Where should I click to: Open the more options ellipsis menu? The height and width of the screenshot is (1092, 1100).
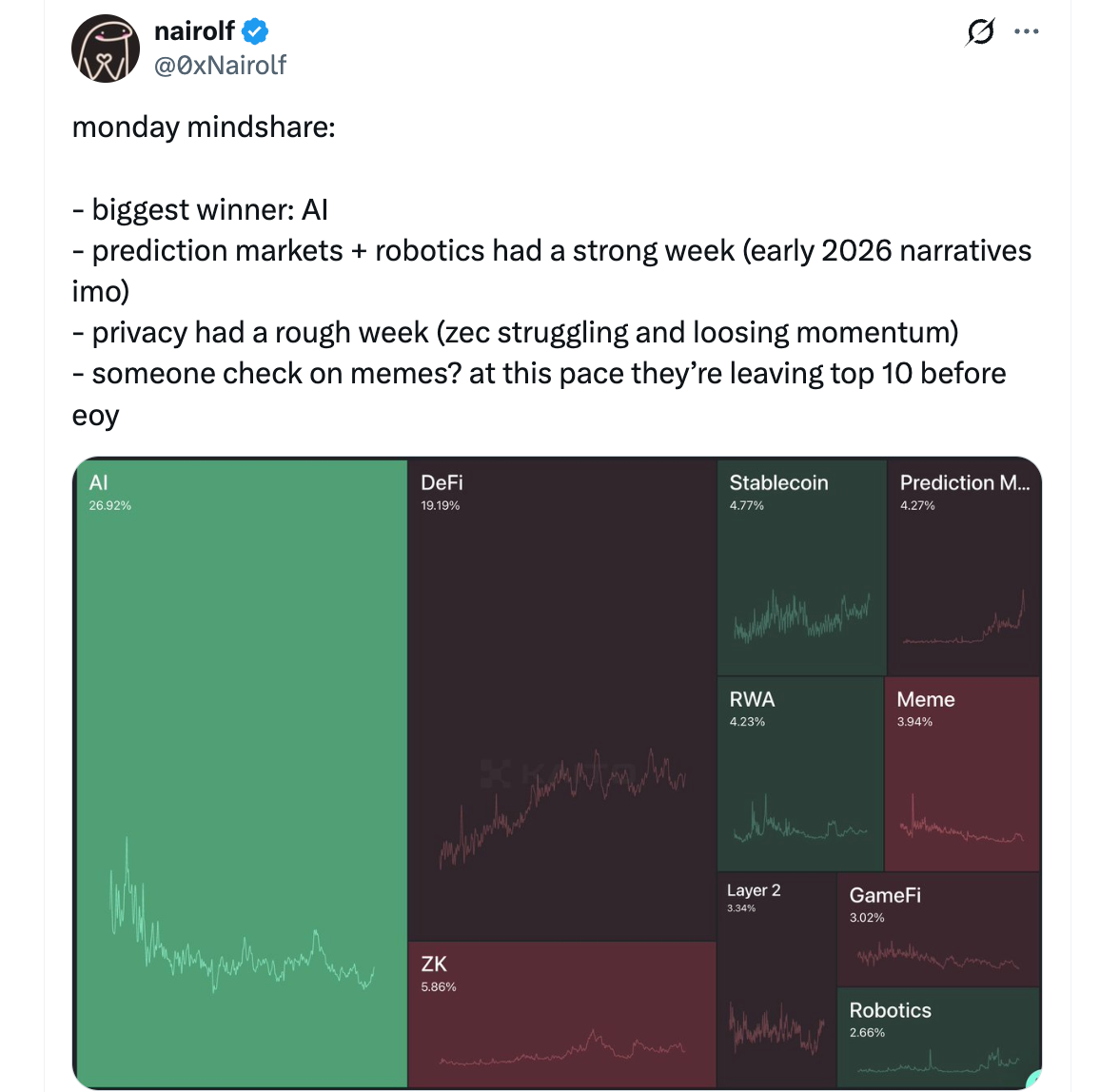tap(1027, 32)
